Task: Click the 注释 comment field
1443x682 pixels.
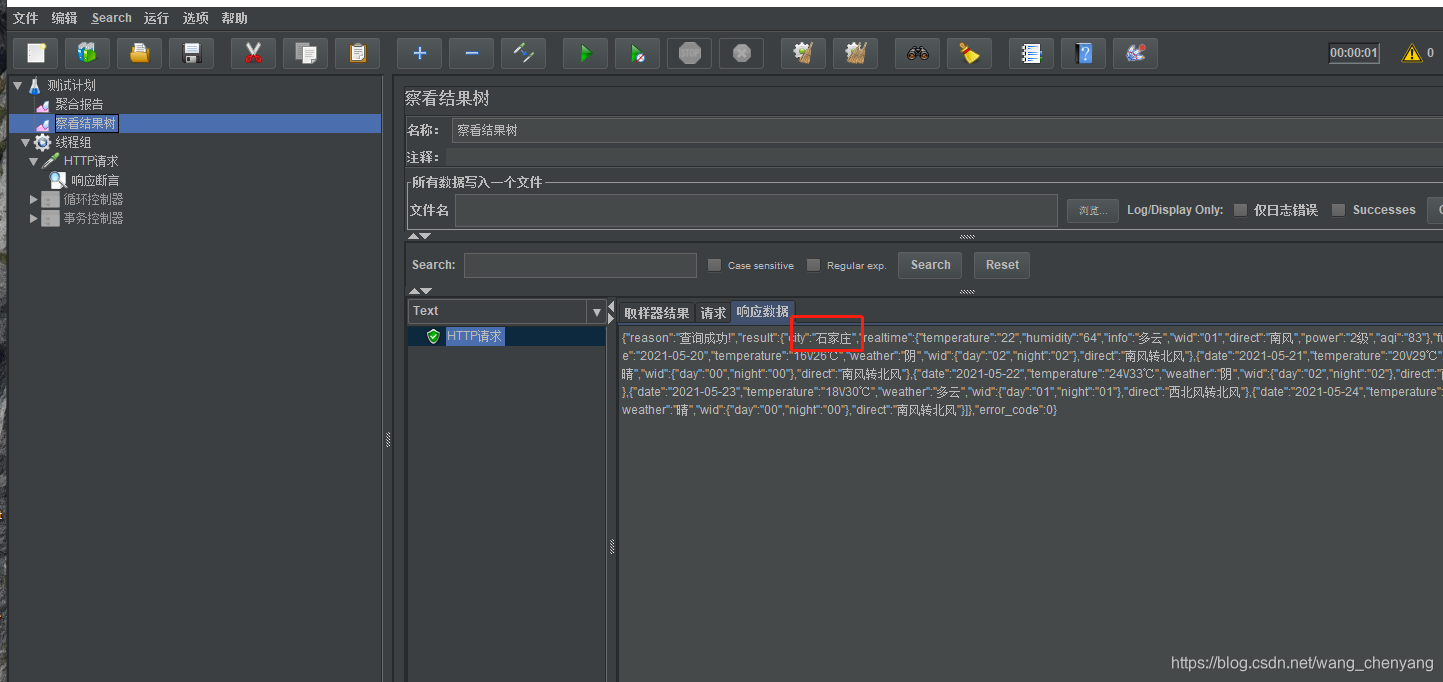Action: [x=944, y=157]
